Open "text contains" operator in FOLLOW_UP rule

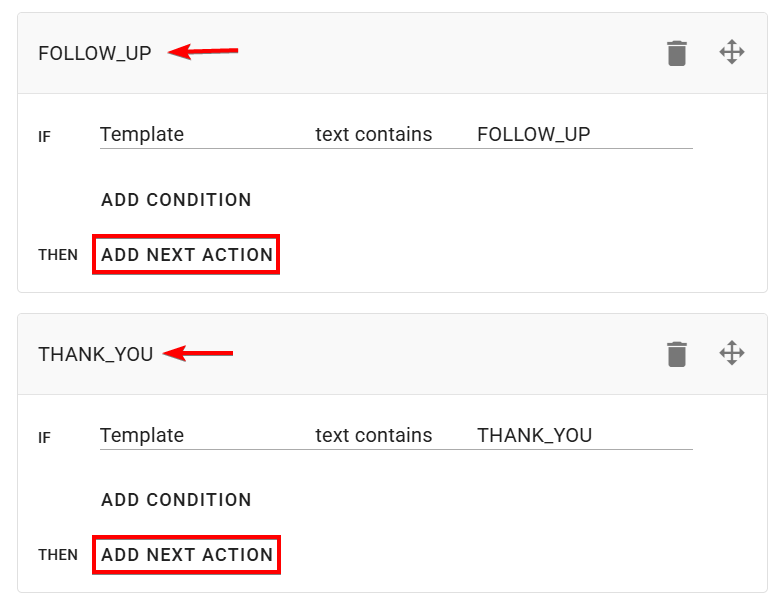point(374,134)
